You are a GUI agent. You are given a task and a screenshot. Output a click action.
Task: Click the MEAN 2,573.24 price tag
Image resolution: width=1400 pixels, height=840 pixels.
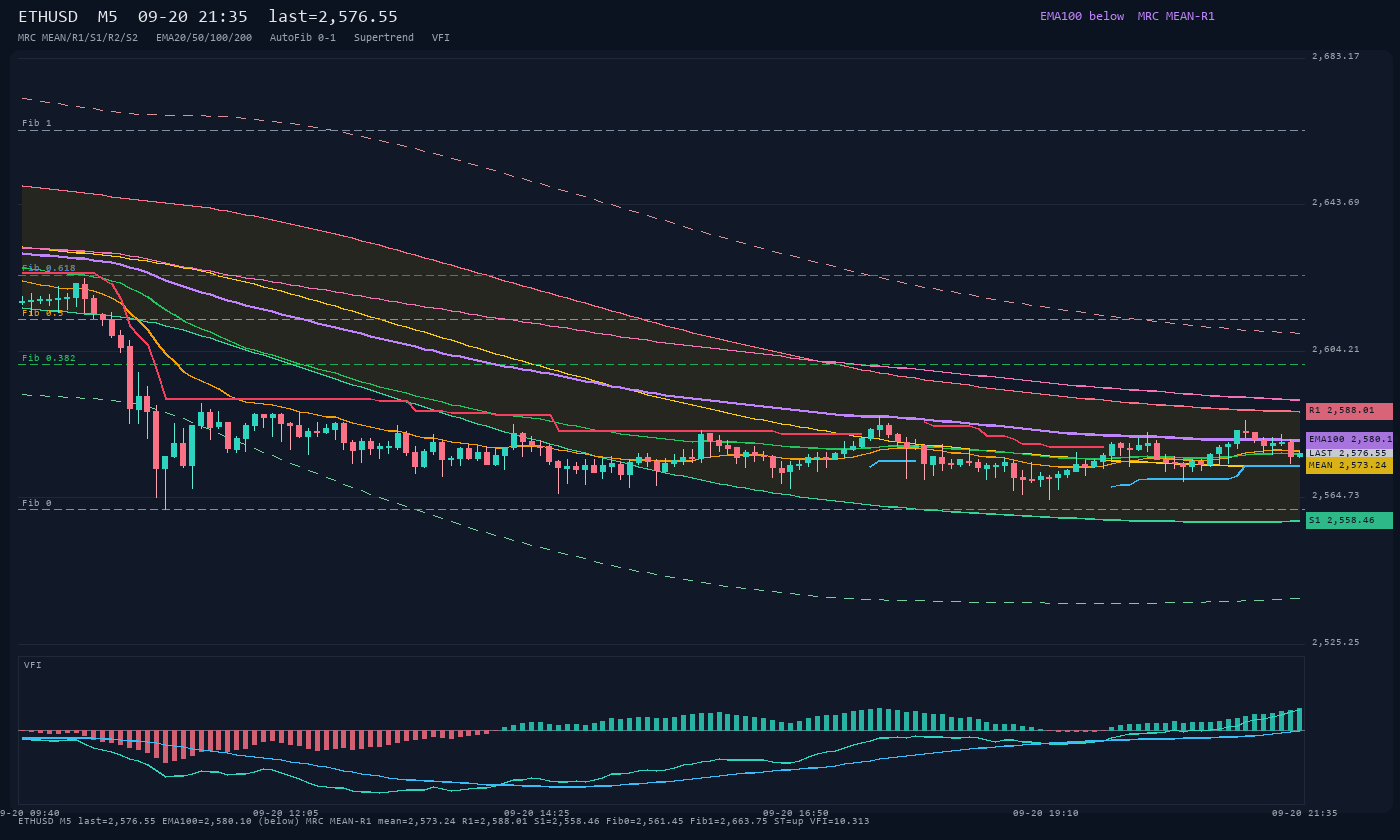tap(1349, 465)
